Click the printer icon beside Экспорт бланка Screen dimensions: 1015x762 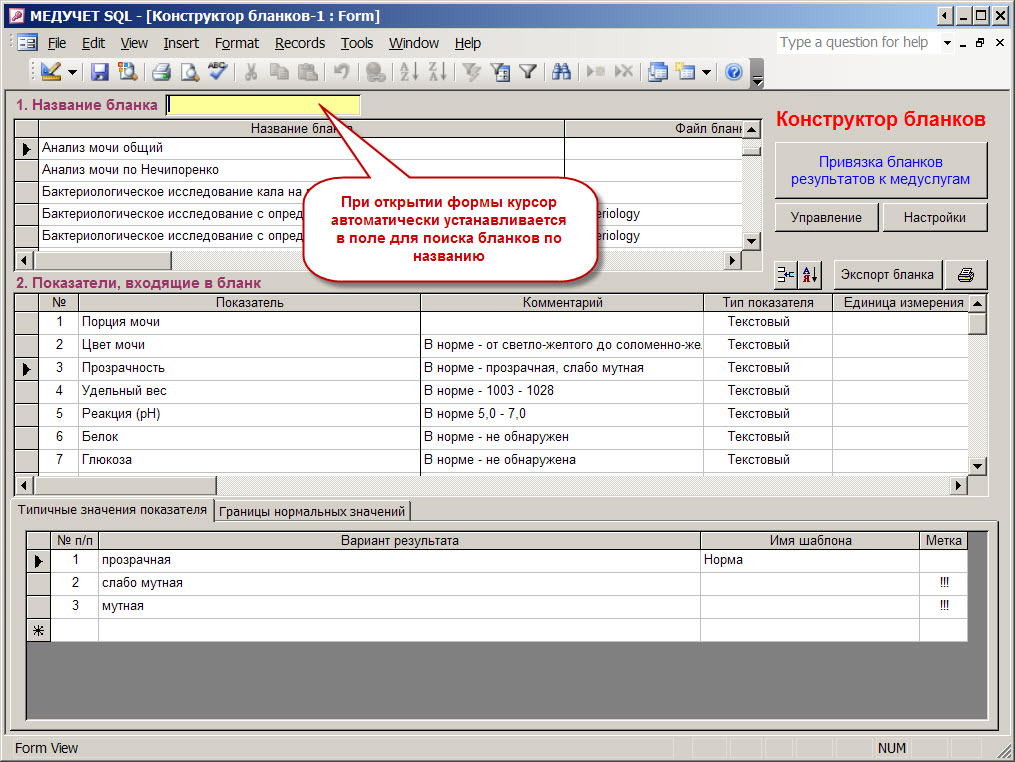click(x=966, y=275)
